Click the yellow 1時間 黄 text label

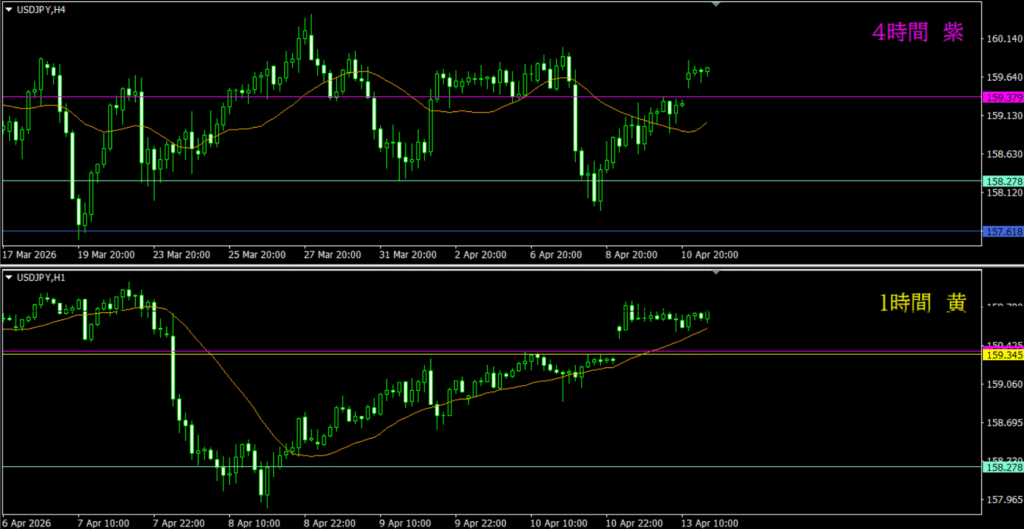919,305
